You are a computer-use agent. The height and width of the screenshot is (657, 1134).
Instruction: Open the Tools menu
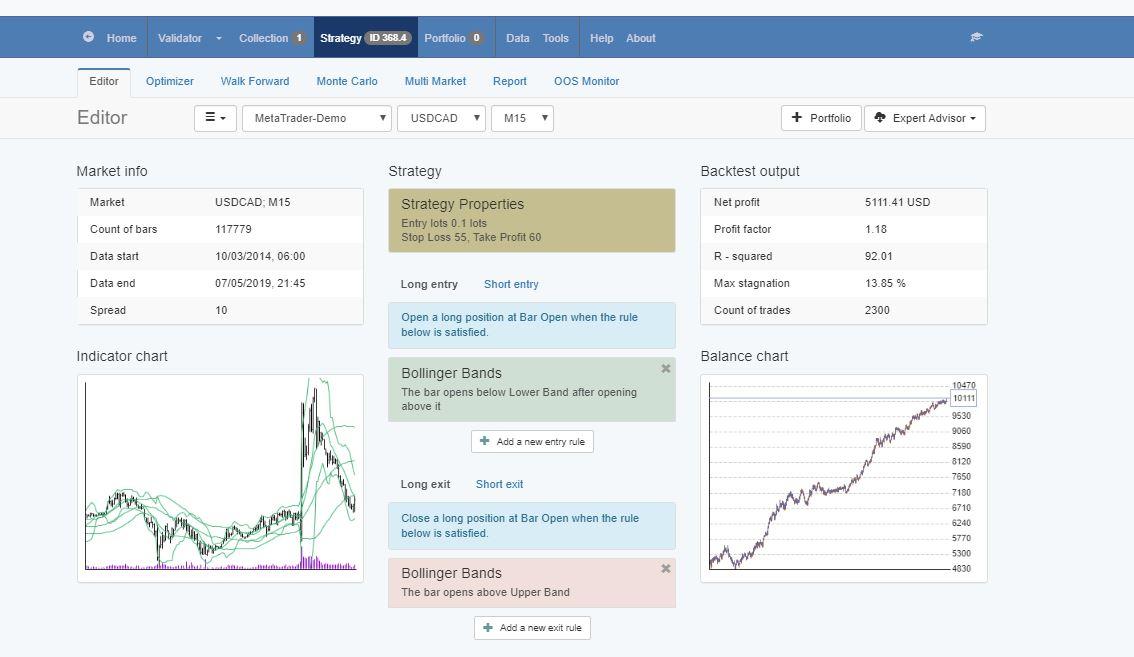555,38
